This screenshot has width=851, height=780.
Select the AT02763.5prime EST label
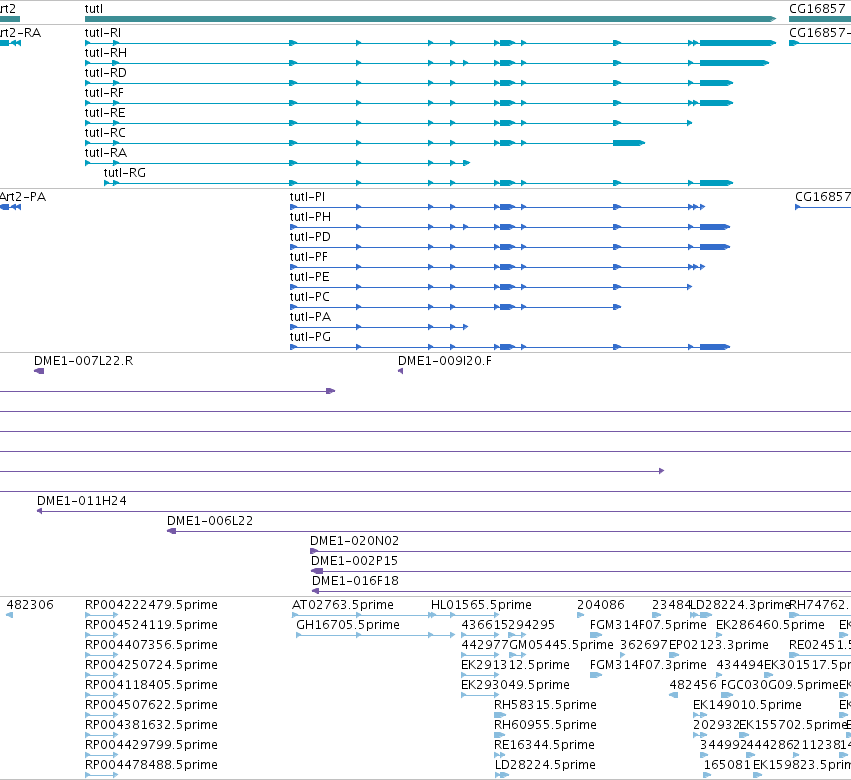tap(342, 605)
